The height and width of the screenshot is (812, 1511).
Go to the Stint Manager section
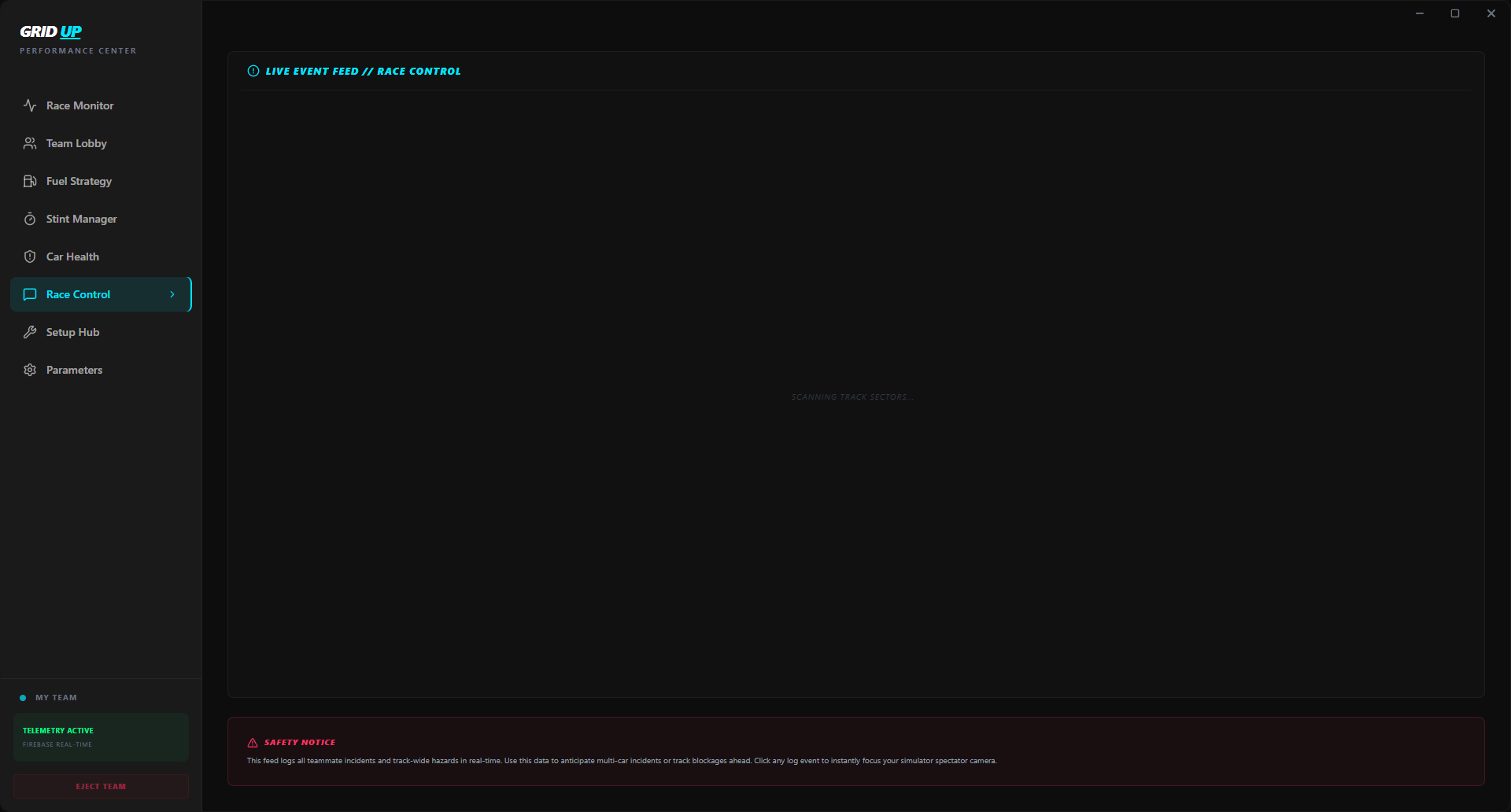pos(81,219)
